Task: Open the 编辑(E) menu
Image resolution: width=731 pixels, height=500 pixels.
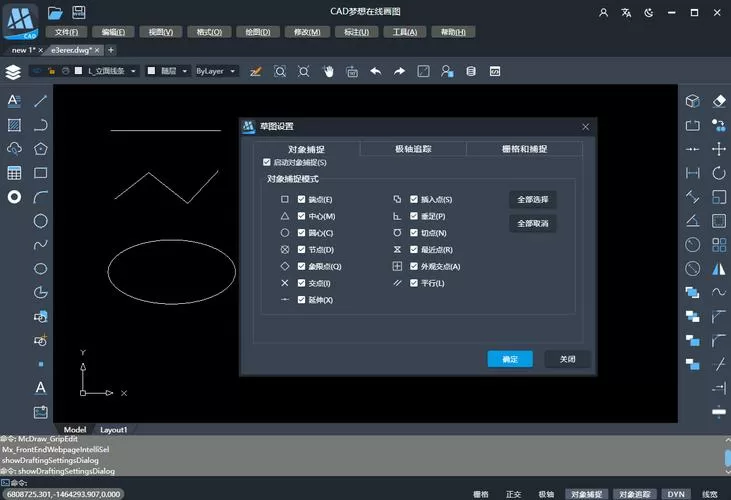Action: 113,32
